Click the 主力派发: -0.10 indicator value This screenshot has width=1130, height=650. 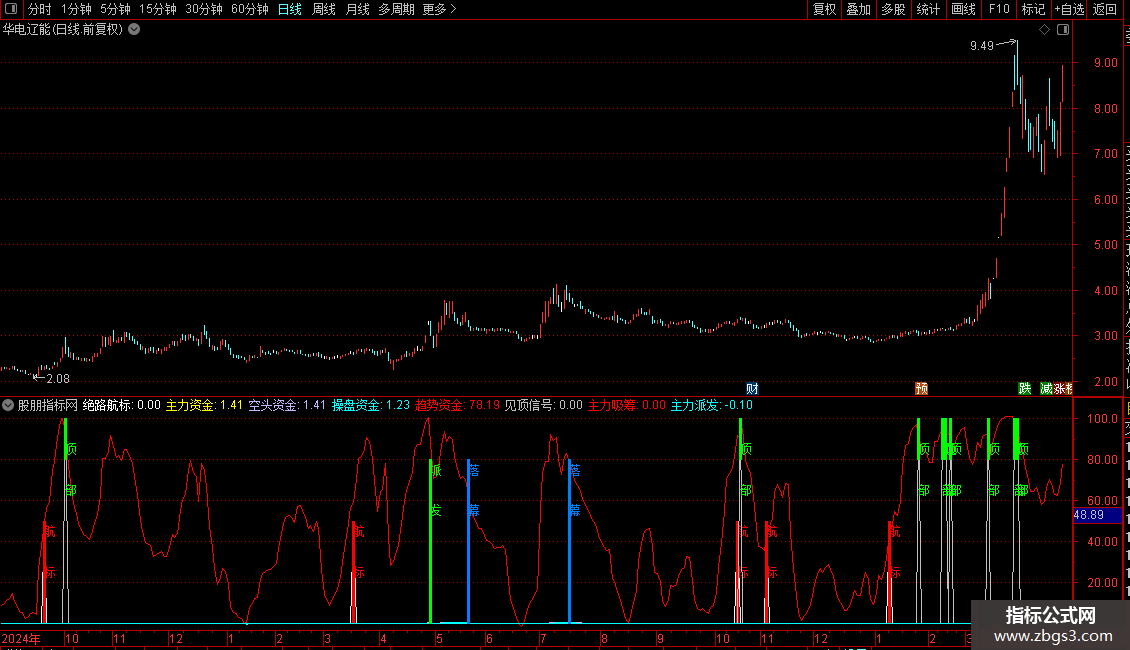pos(712,405)
